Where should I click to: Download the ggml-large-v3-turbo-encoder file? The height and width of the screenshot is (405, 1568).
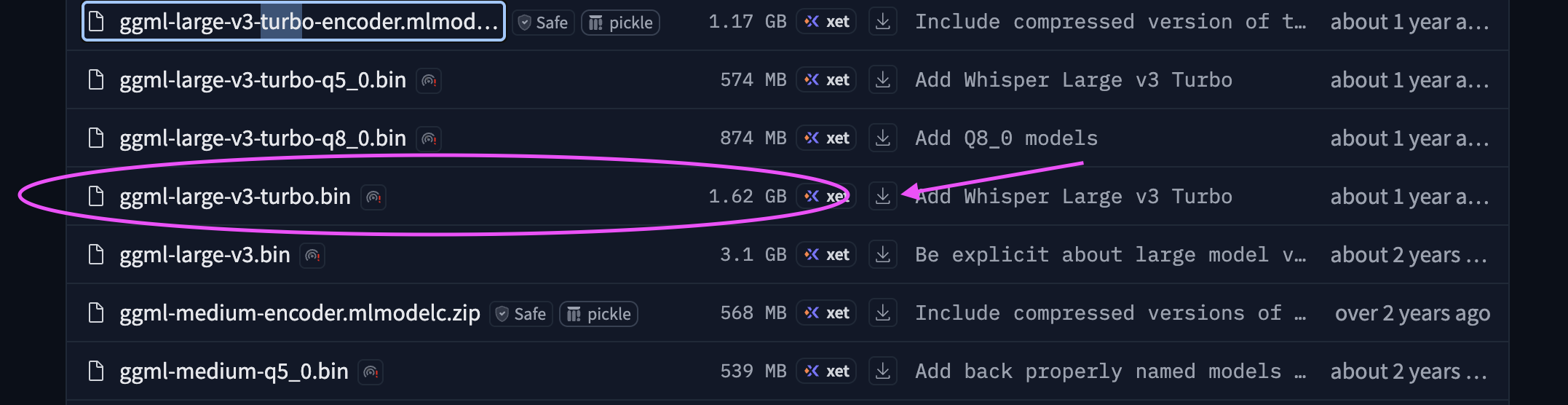pyautogui.click(x=882, y=22)
